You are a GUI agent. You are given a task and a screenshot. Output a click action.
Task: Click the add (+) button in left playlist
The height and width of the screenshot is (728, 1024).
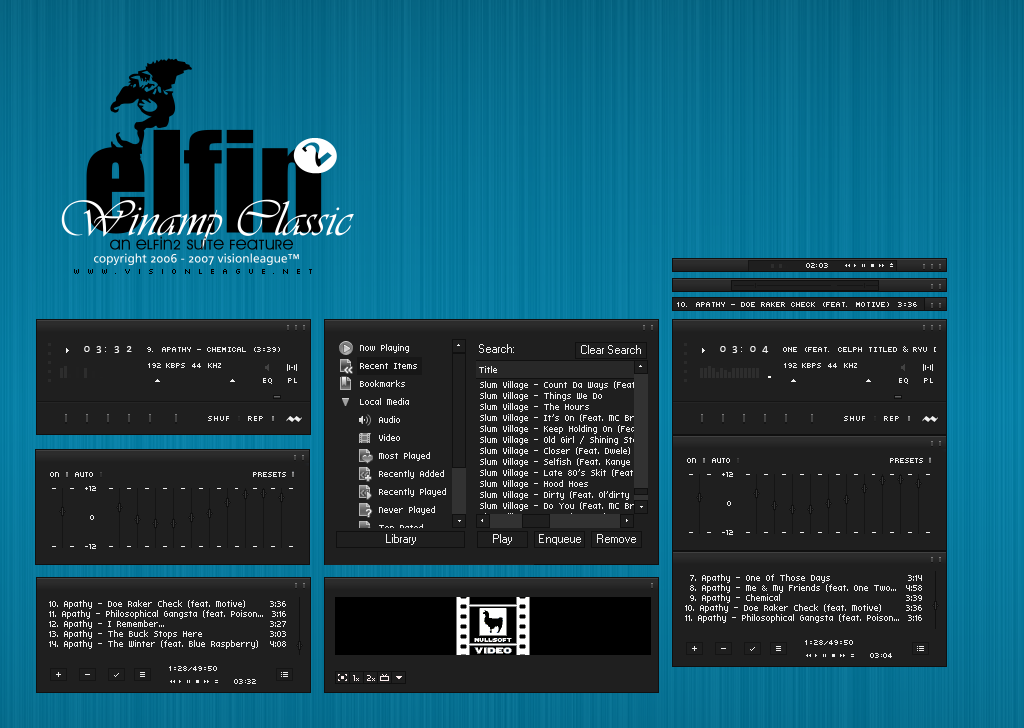(x=58, y=674)
